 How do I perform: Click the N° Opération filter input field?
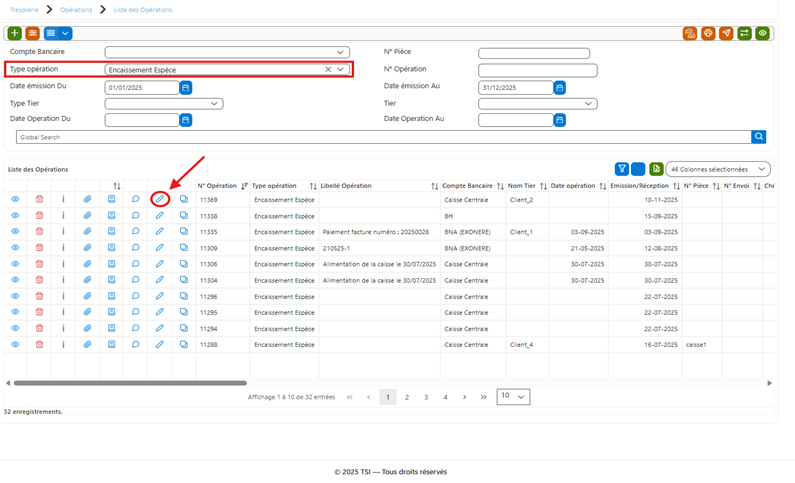click(537, 70)
